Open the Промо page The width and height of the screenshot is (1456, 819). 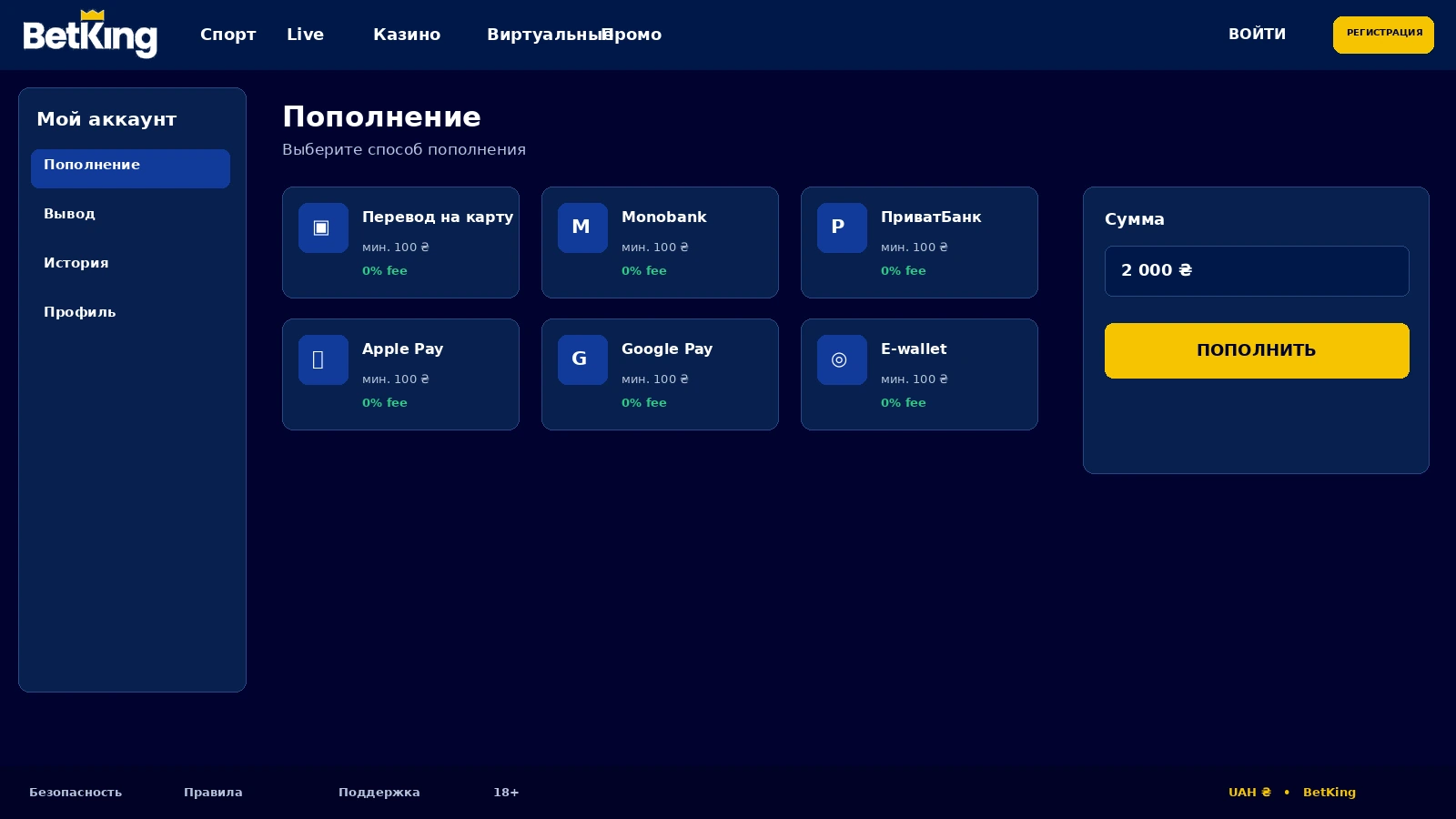pyautogui.click(x=632, y=35)
